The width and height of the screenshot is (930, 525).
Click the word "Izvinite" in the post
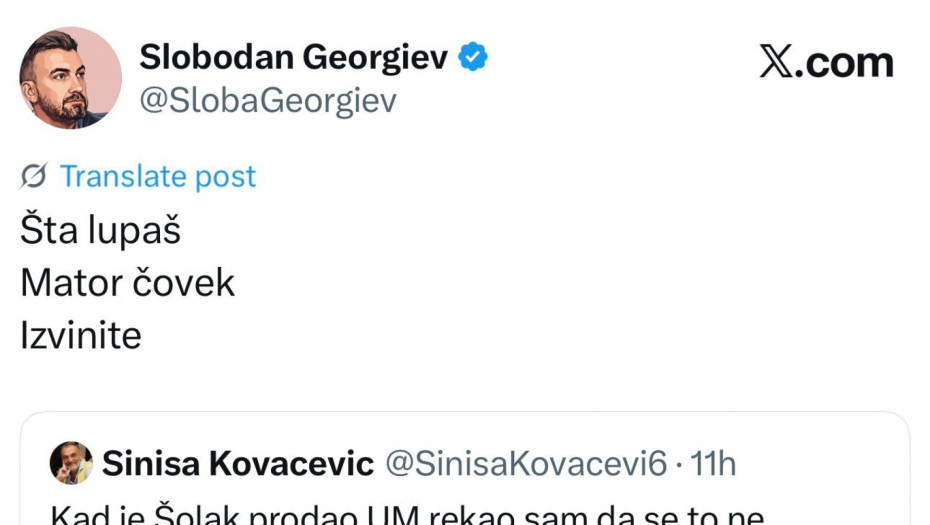pos(81,335)
